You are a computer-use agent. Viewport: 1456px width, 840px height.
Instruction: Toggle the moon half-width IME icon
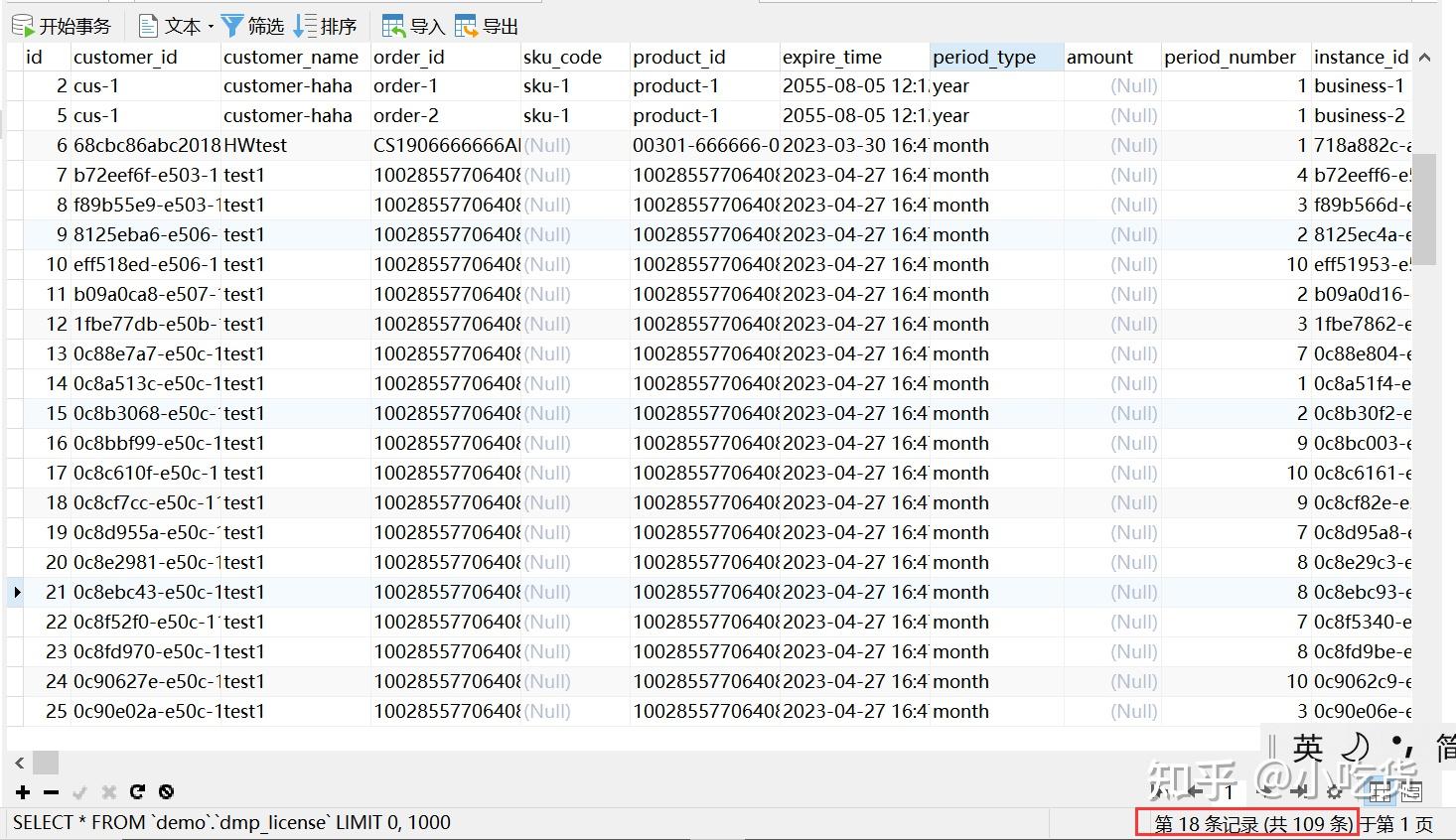pyautogui.click(x=1356, y=747)
